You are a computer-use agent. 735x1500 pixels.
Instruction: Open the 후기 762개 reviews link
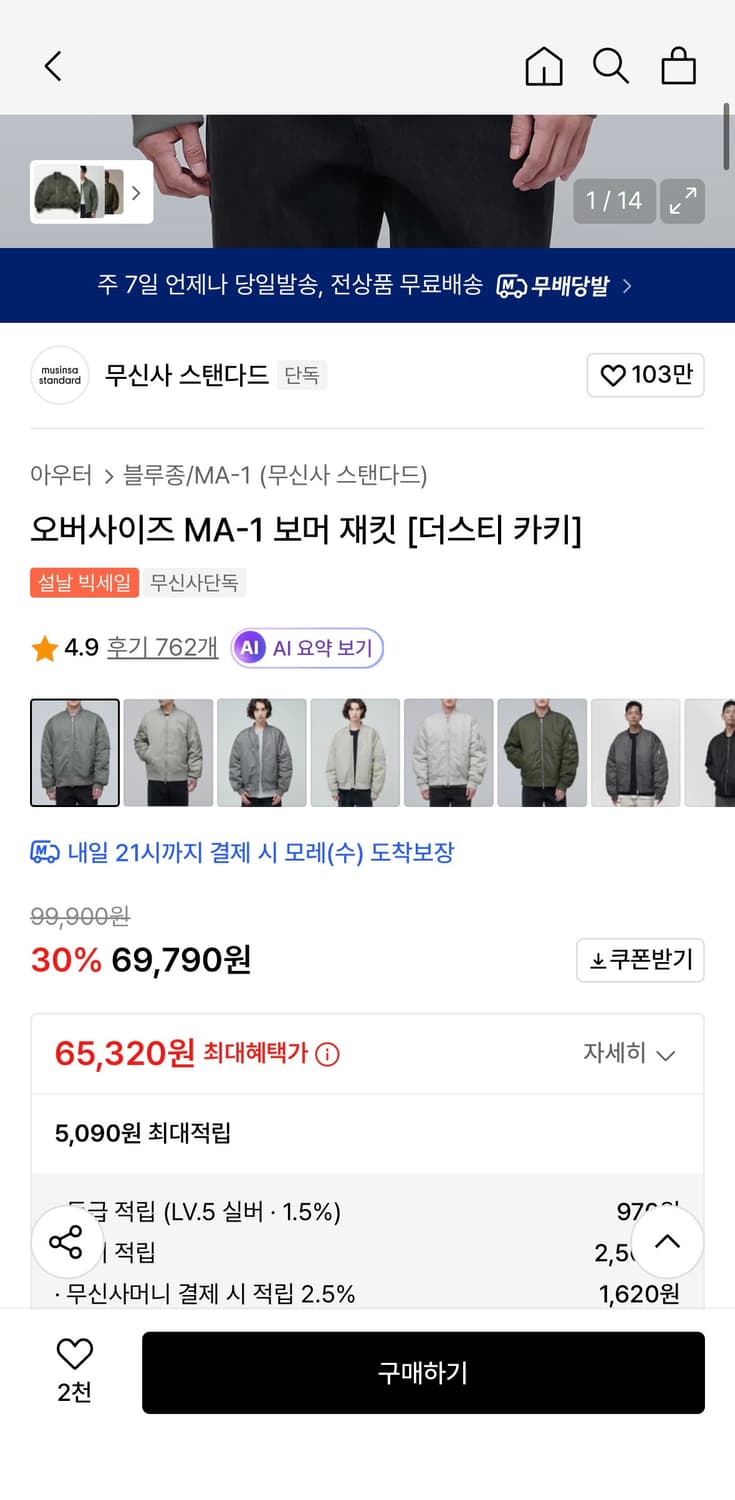161,648
